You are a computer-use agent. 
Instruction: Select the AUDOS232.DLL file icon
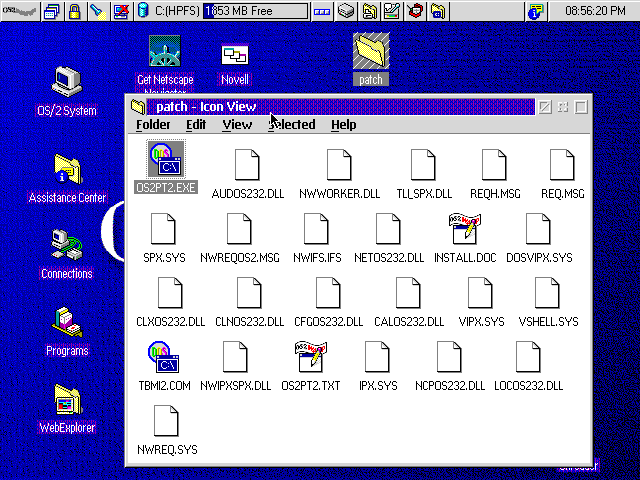247,165
